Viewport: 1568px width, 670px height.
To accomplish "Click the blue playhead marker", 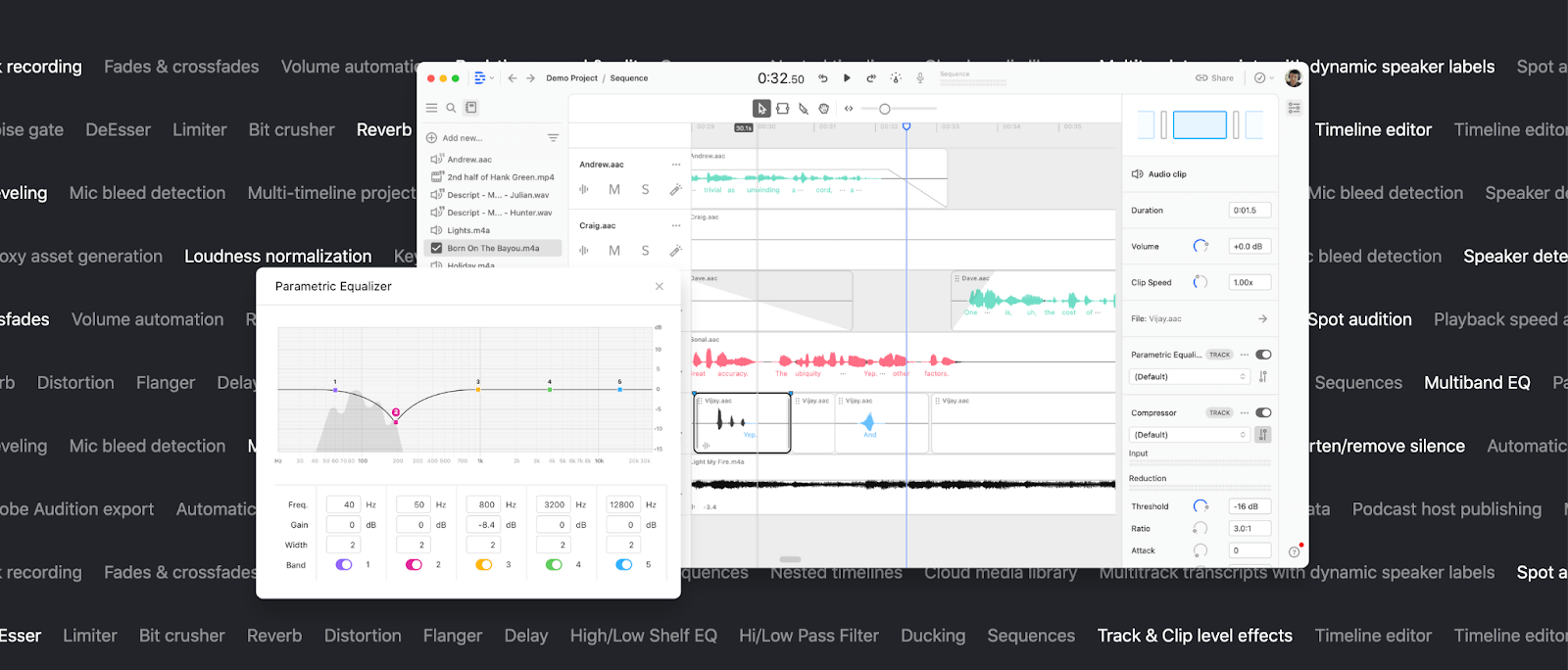I will pos(906,126).
